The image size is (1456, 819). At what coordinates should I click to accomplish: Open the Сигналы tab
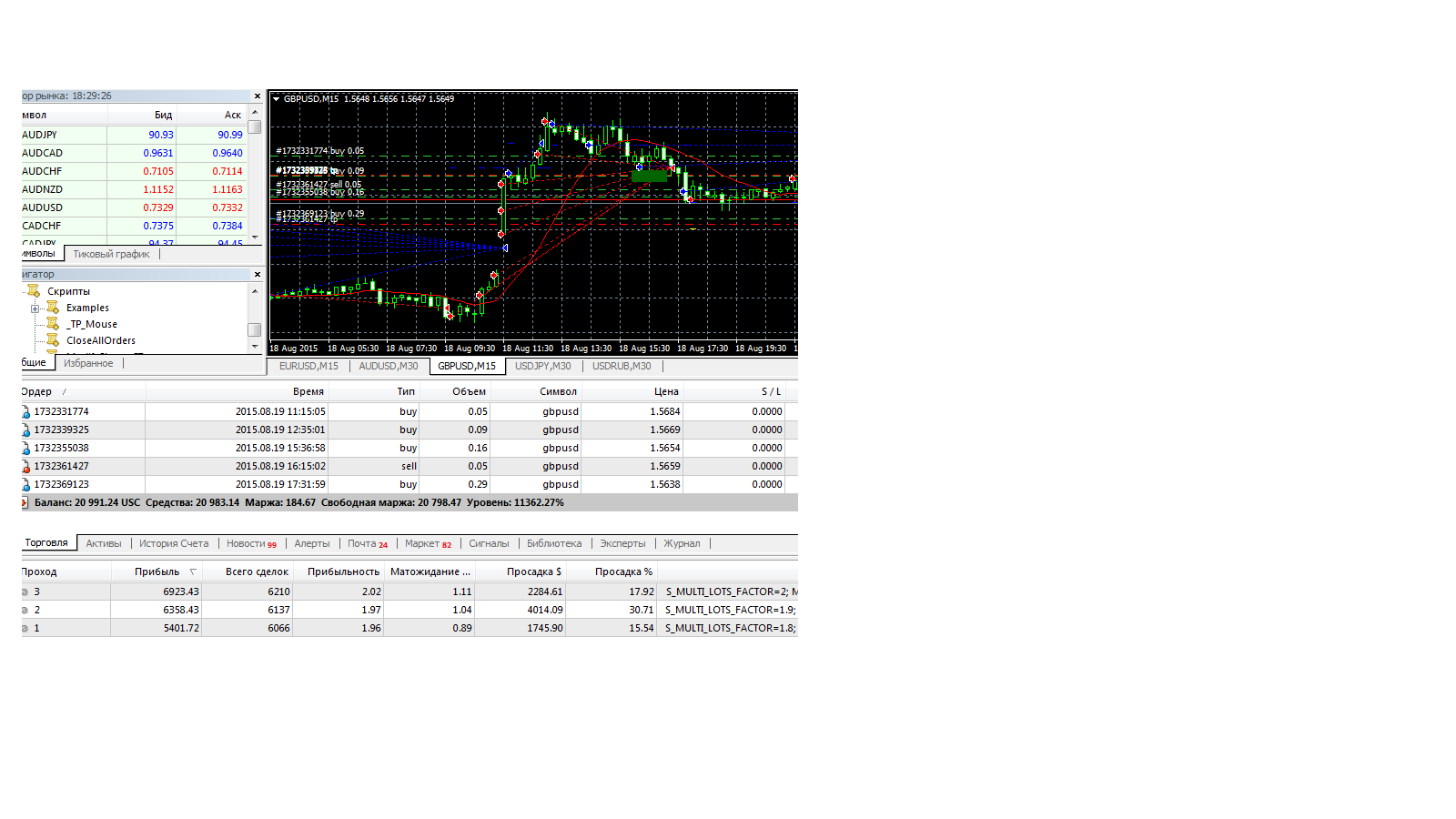click(489, 543)
